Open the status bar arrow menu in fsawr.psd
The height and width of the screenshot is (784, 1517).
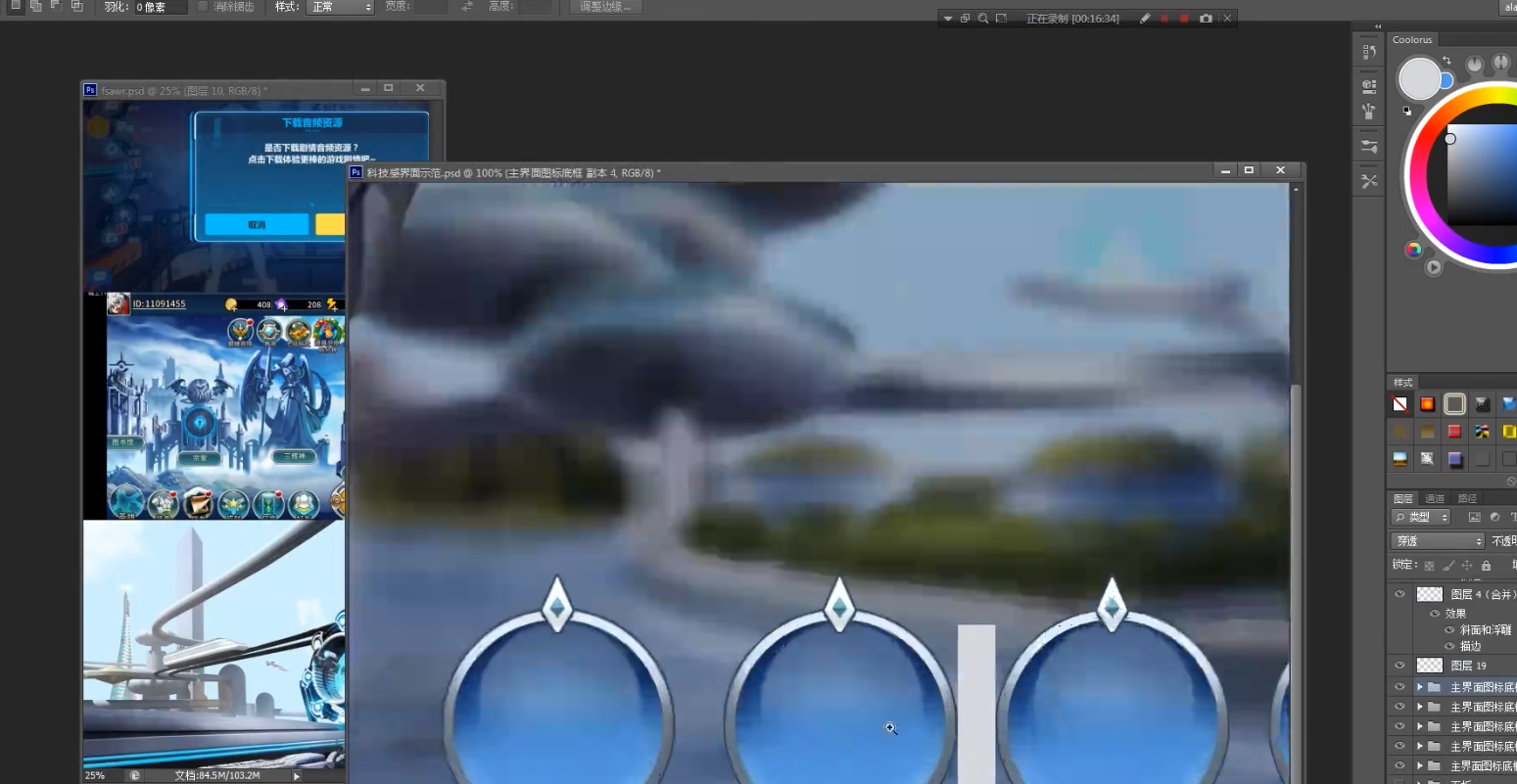tap(297, 776)
